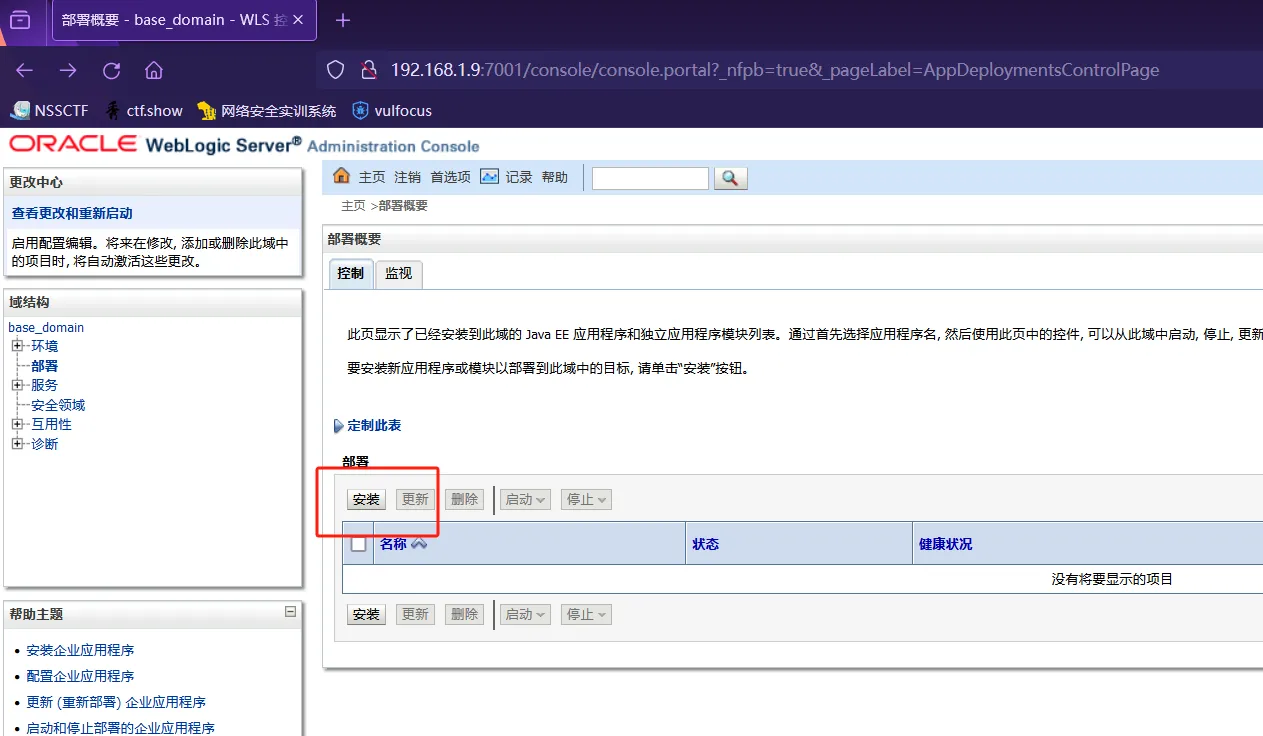Open a new browser tab
This screenshot has height=736, width=1263.
[343, 20]
